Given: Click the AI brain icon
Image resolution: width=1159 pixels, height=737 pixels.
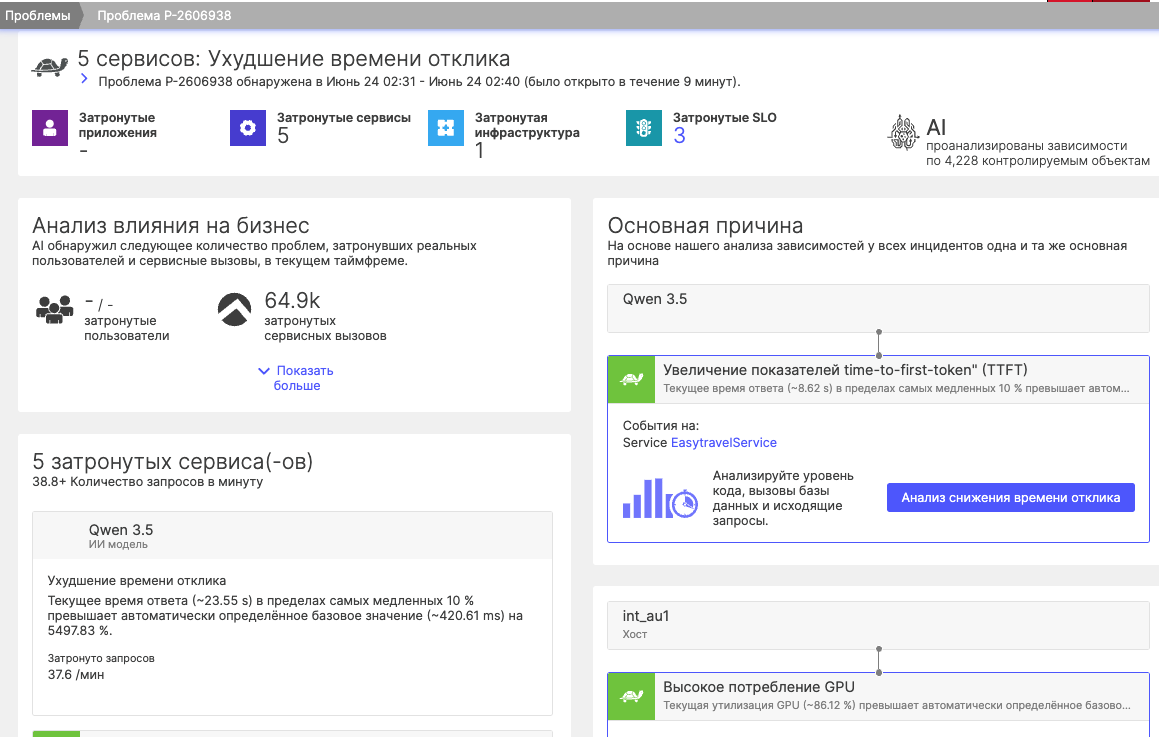Looking at the screenshot, I should [903, 133].
